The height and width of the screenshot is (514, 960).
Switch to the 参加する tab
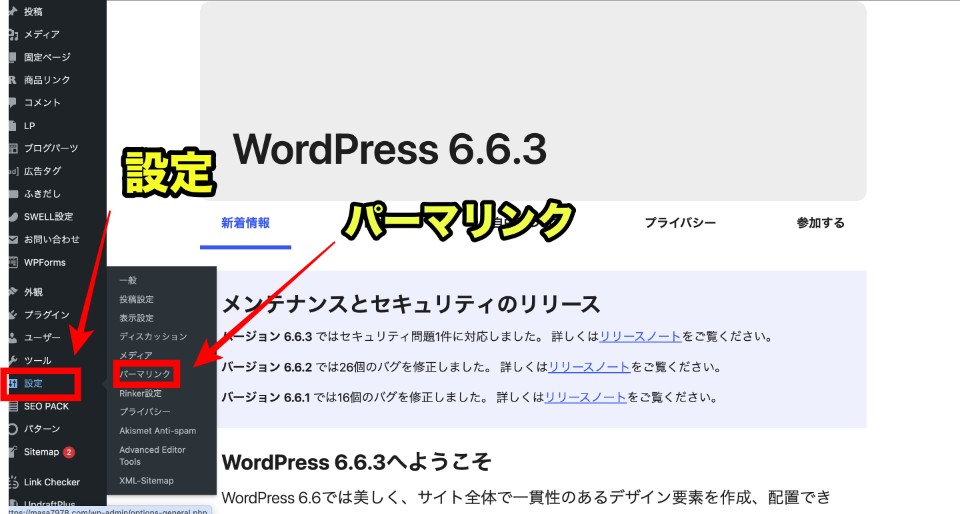tap(820, 223)
